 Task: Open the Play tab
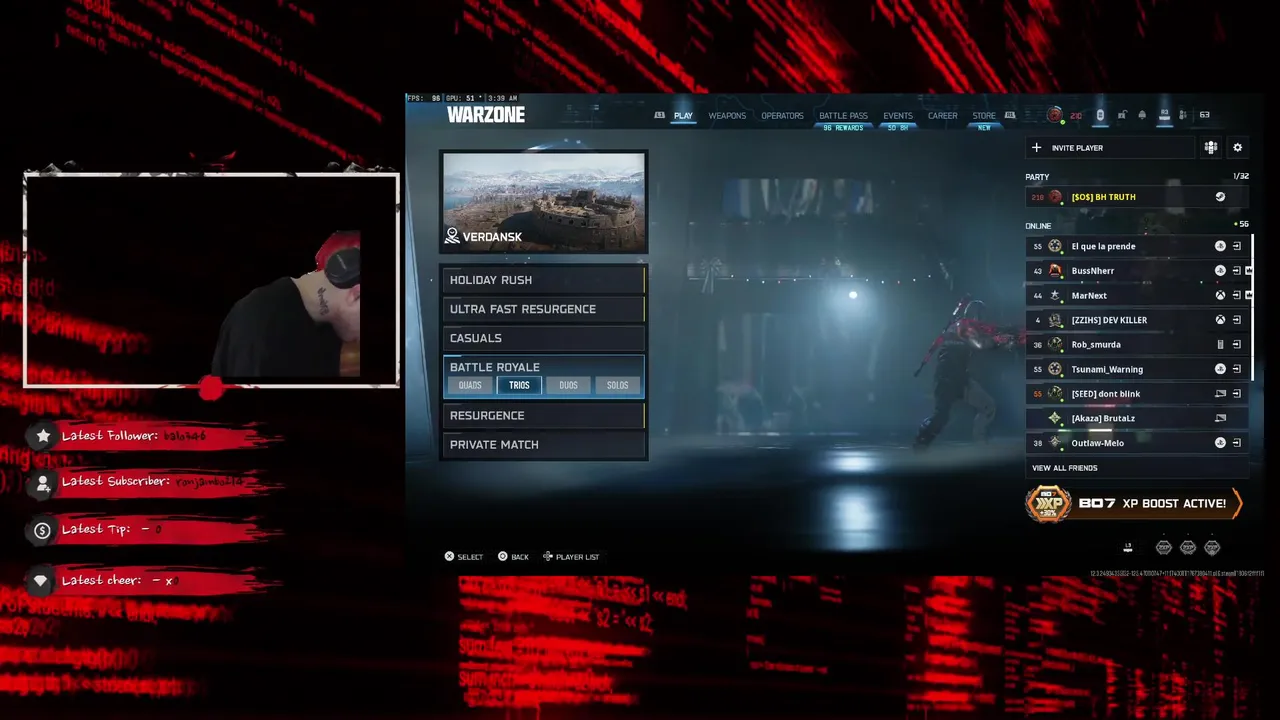(683, 116)
